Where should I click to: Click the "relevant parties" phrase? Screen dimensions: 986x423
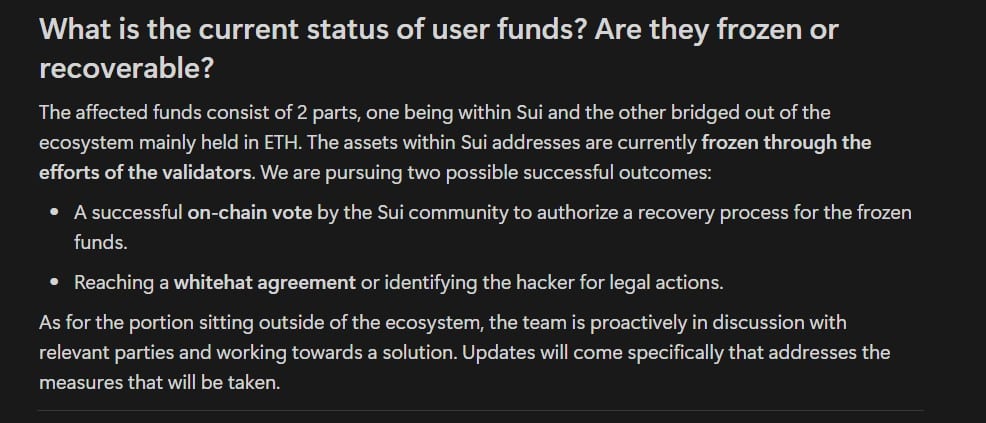point(104,354)
